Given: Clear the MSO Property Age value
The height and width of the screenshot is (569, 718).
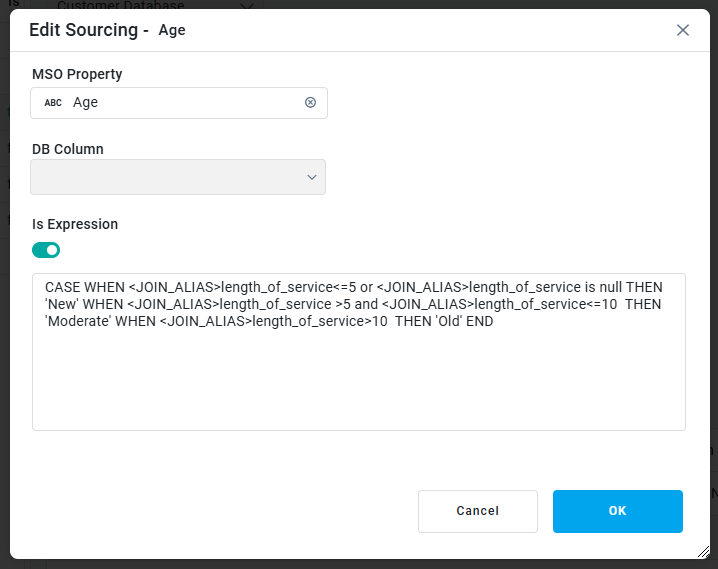Looking at the screenshot, I should pyautogui.click(x=310, y=103).
